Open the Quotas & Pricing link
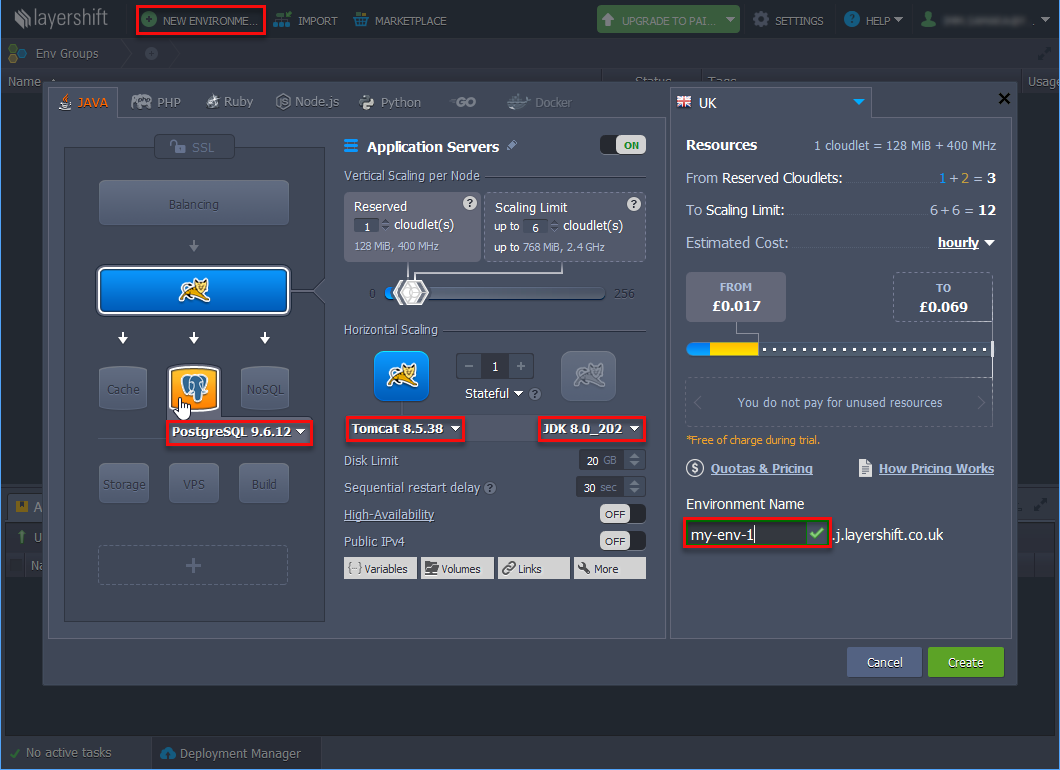1060x770 pixels. pos(761,468)
